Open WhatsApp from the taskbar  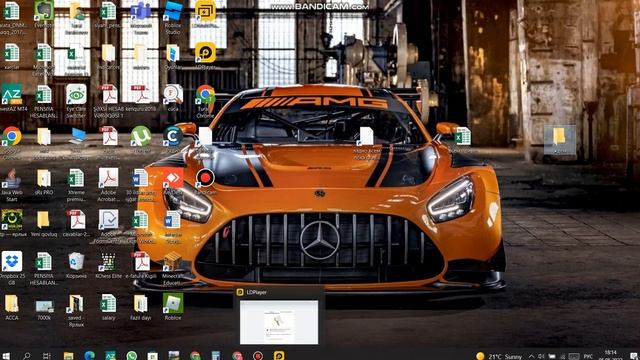(x=131, y=356)
